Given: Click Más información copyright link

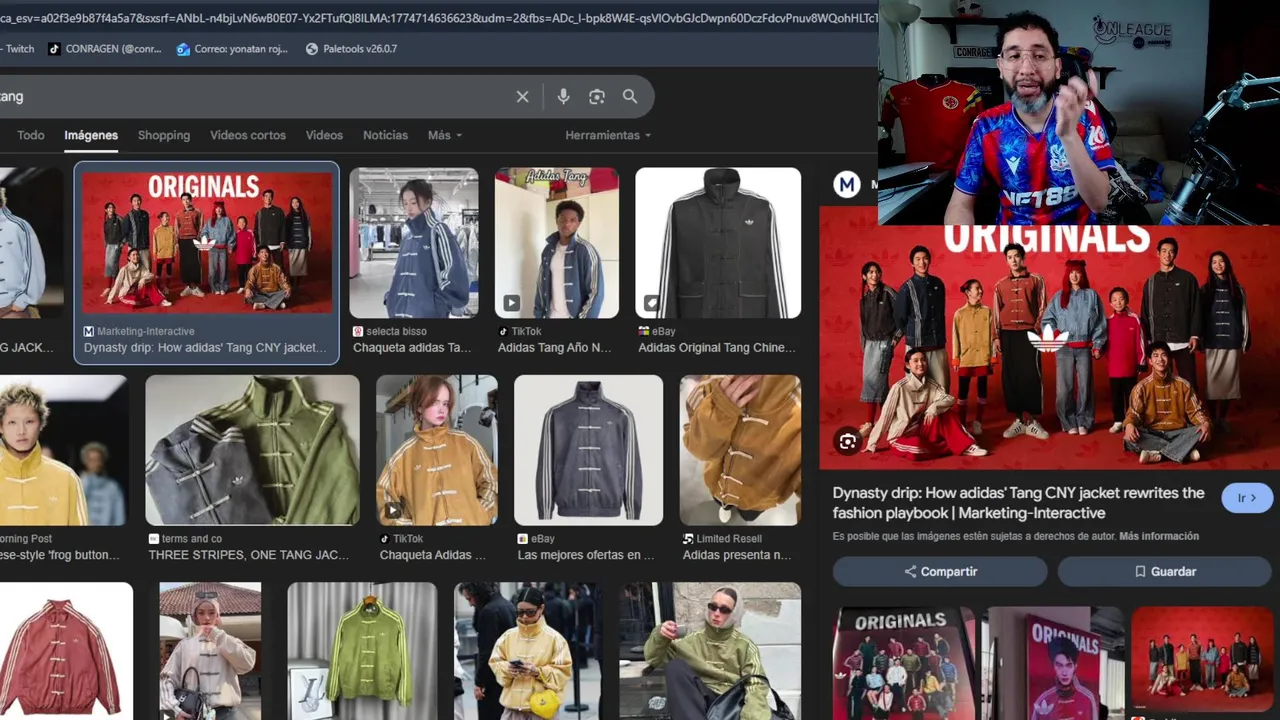Looking at the screenshot, I should point(1159,536).
